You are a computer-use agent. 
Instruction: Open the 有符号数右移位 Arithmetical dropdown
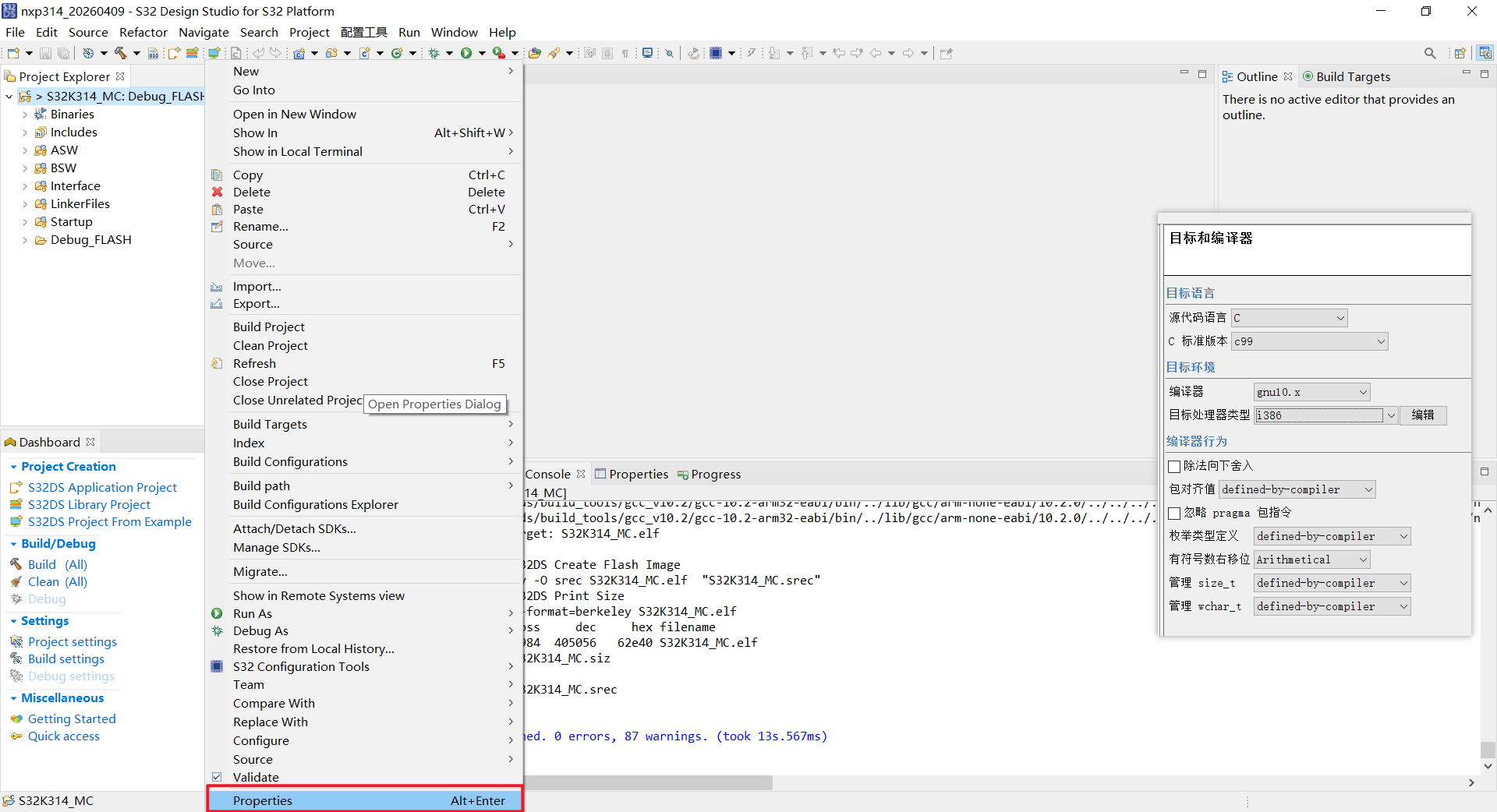click(1312, 560)
